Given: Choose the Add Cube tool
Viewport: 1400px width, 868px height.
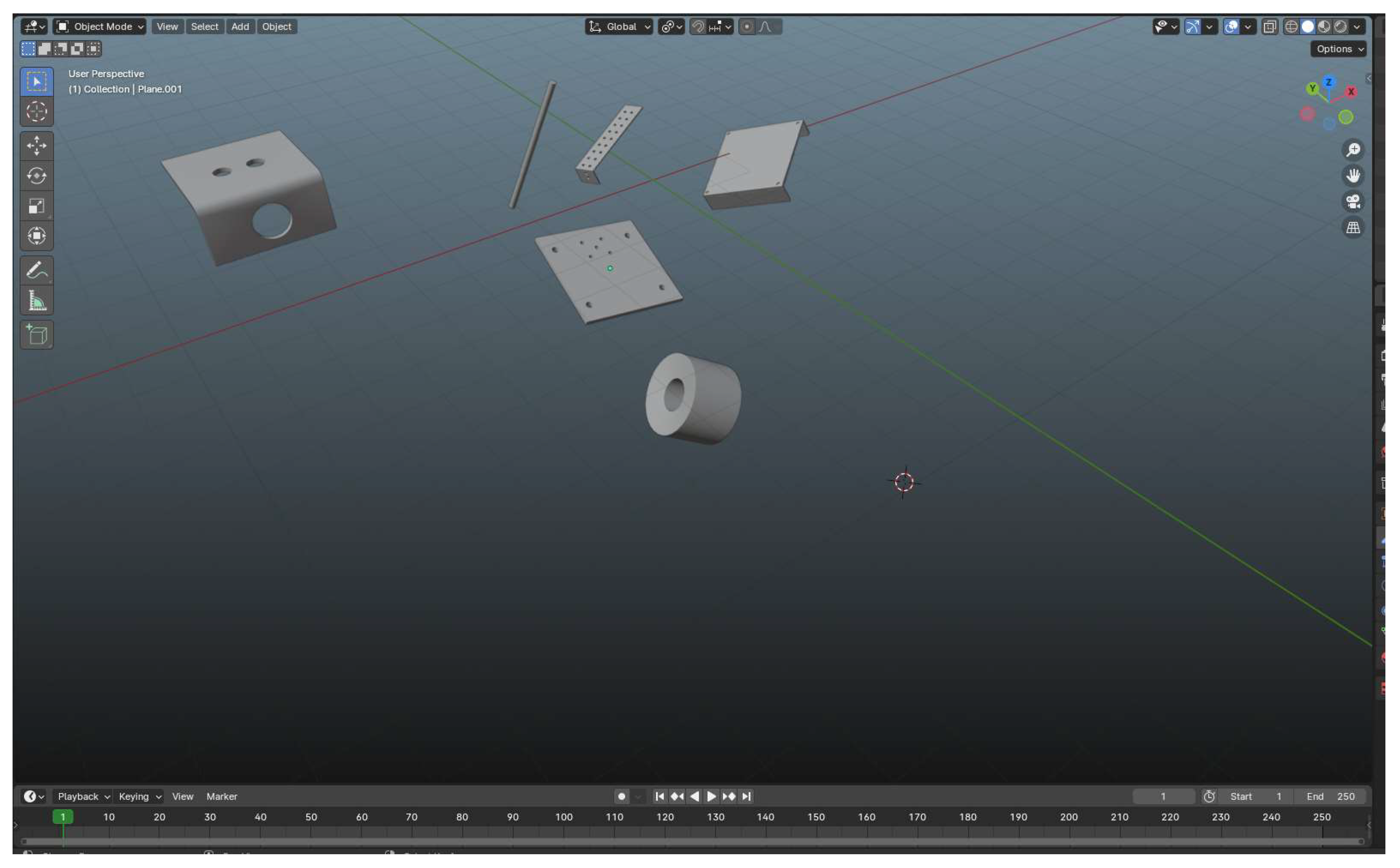Looking at the screenshot, I should click(36, 335).
